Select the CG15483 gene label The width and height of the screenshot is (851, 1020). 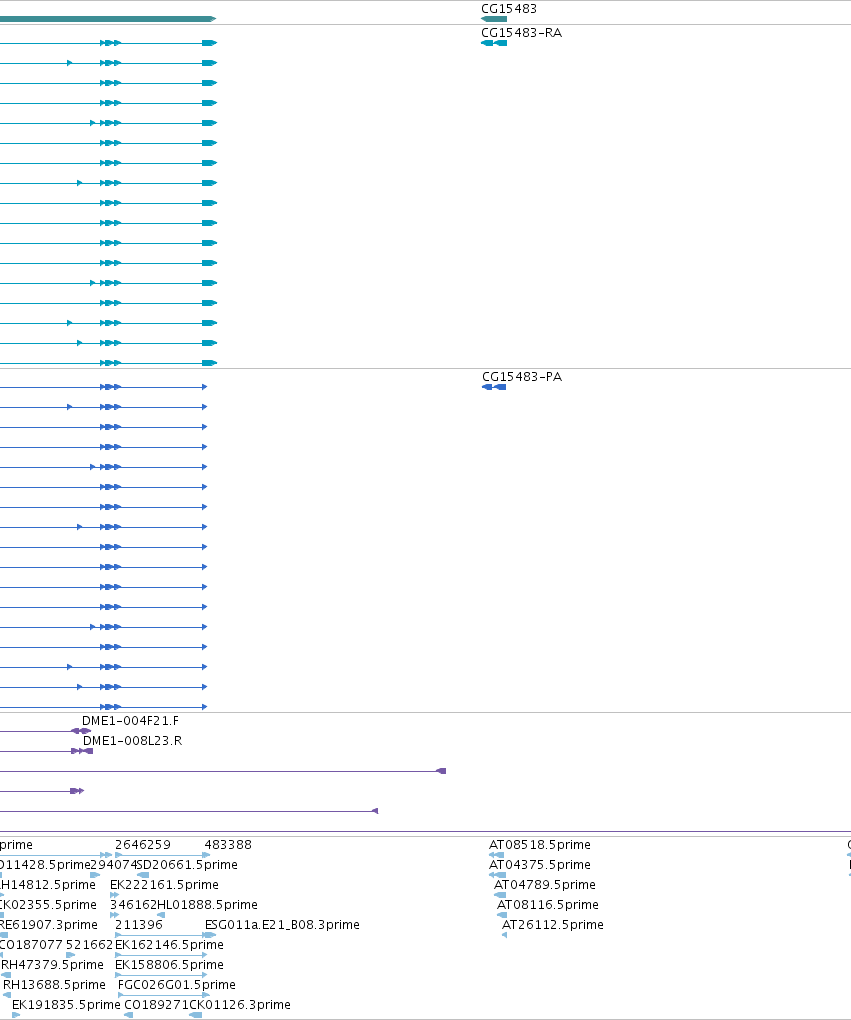509,8
